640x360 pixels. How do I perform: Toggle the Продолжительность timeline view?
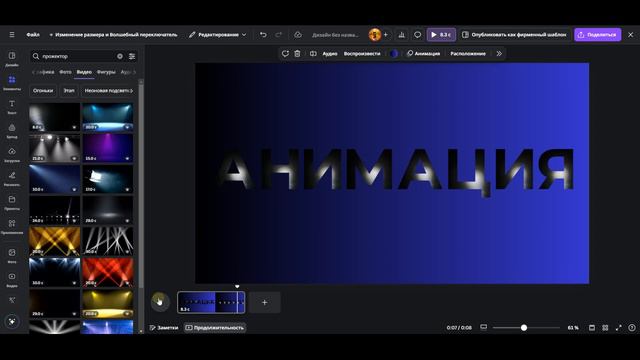click(215, 328)
